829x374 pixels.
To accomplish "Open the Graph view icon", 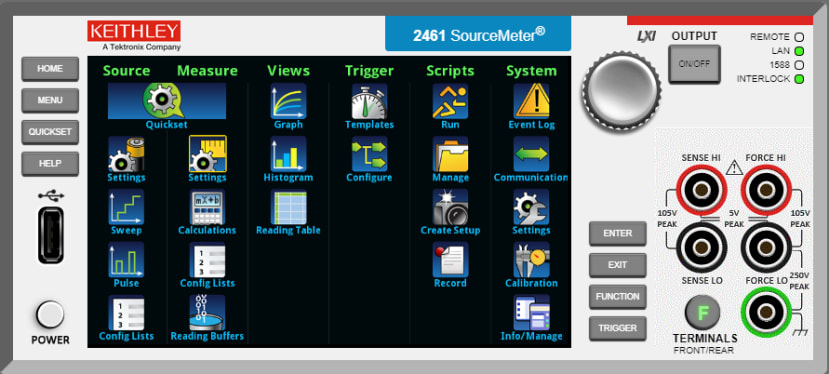I will 288,101.
